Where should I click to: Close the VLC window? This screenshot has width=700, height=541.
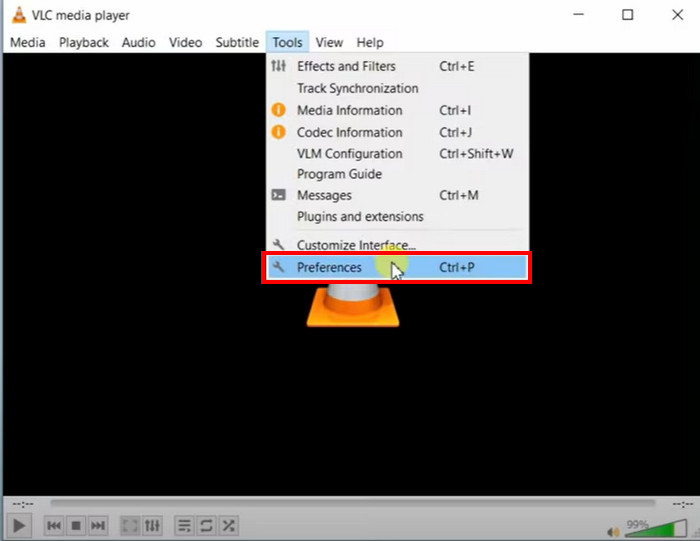click(678, 15)
